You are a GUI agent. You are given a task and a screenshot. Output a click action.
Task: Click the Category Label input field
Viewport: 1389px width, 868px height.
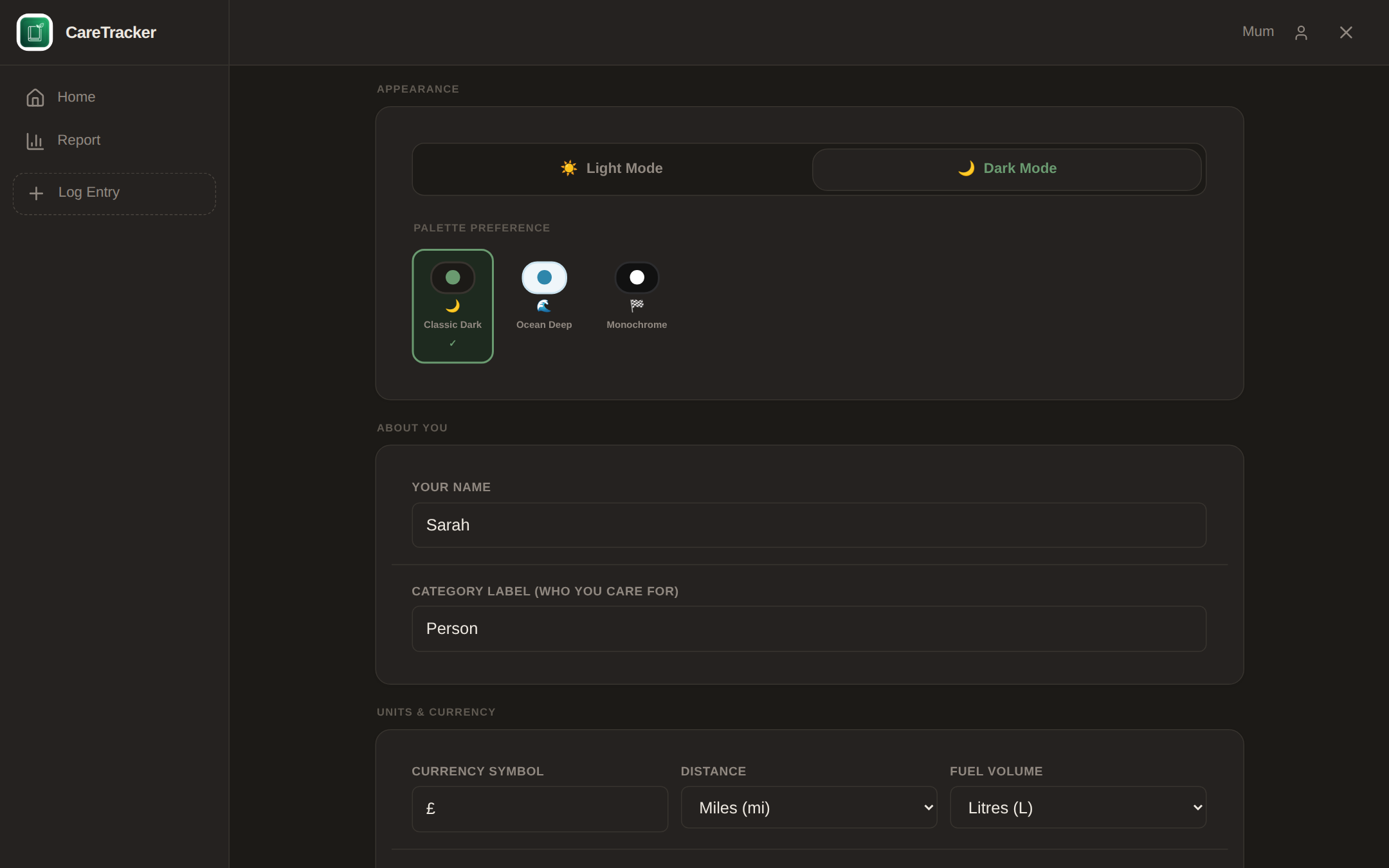coord(809,629)
